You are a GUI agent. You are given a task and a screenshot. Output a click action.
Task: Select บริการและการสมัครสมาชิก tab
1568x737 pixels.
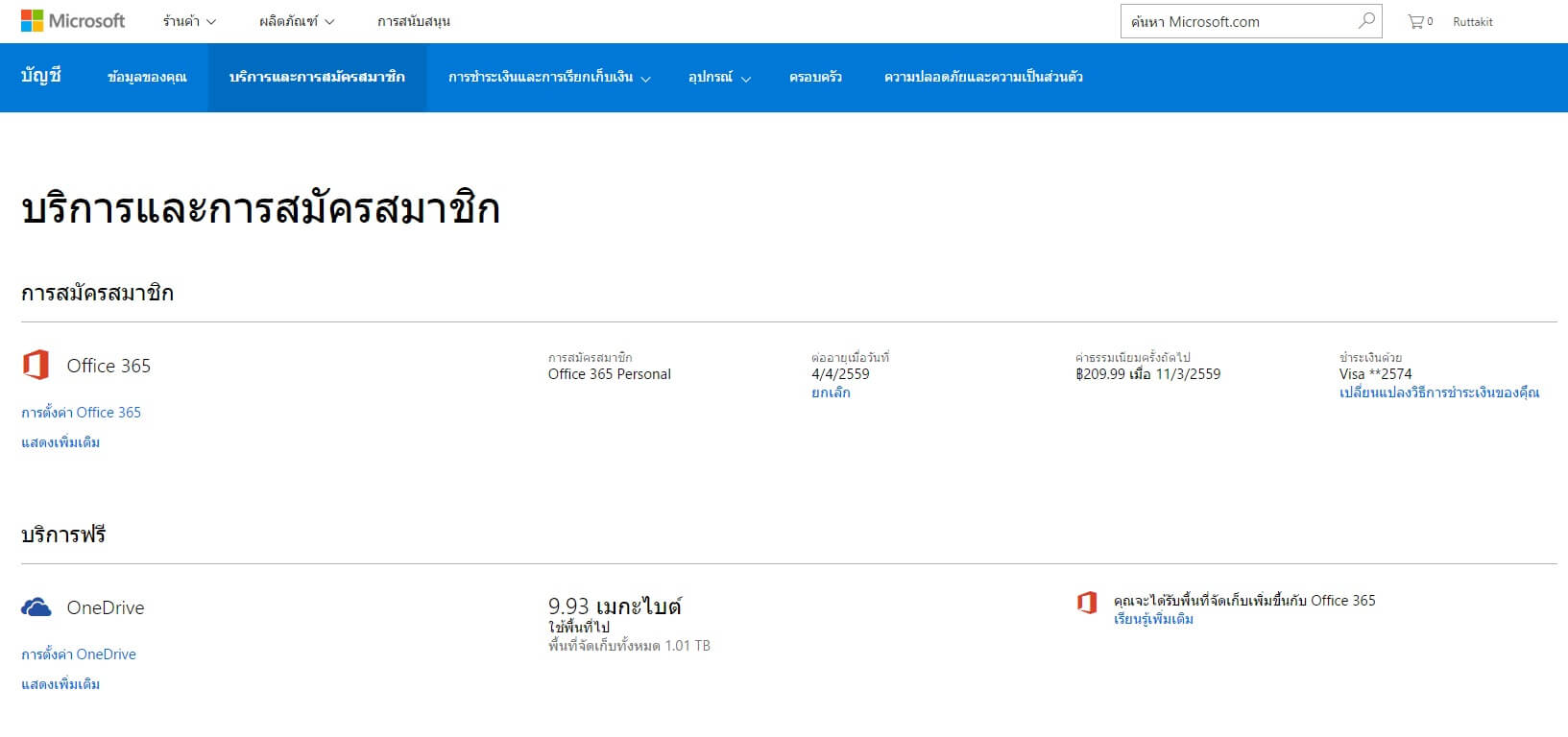317,77
